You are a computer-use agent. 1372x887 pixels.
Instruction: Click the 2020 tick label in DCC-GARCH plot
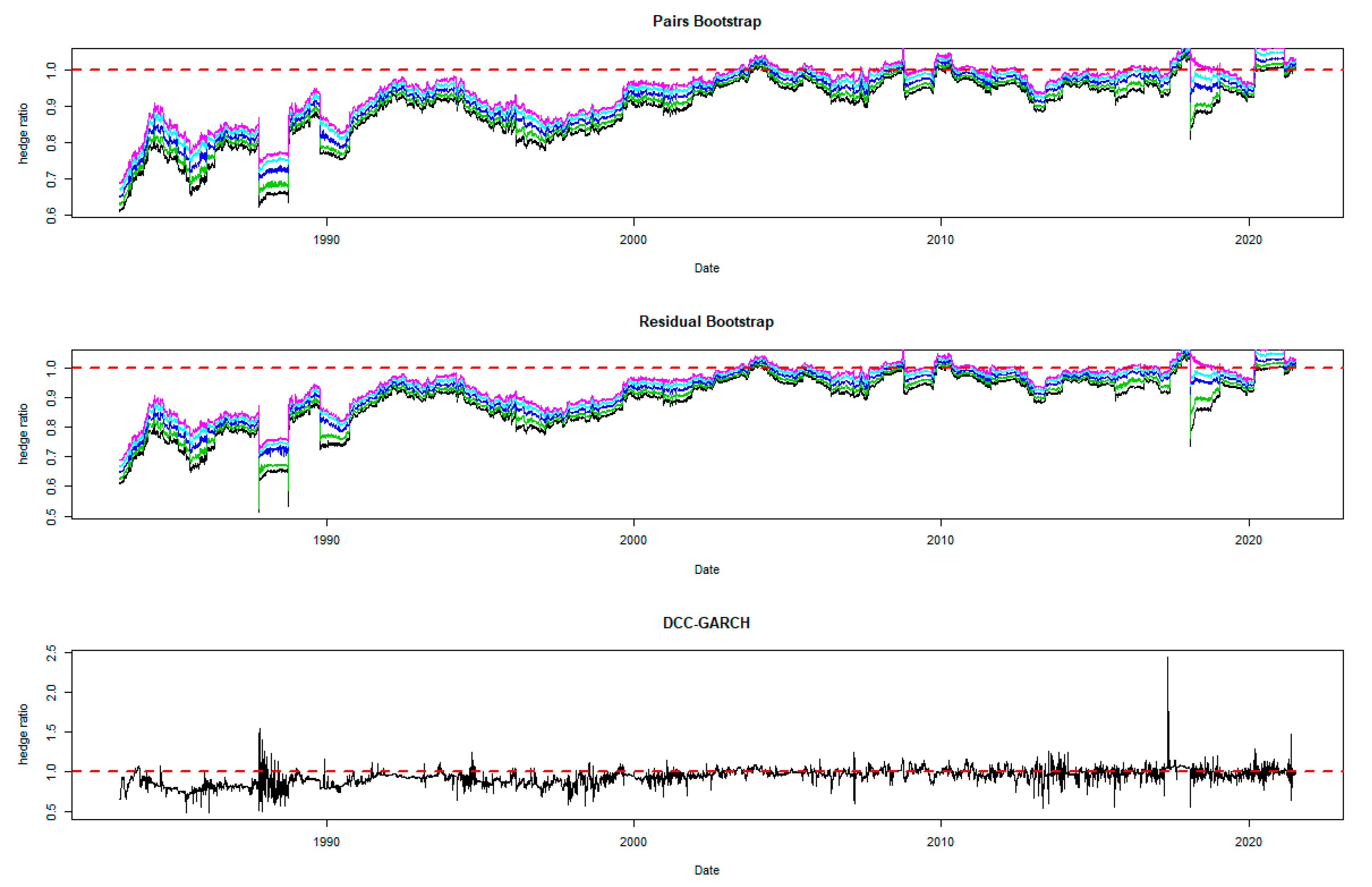[x=1248, y=842]
